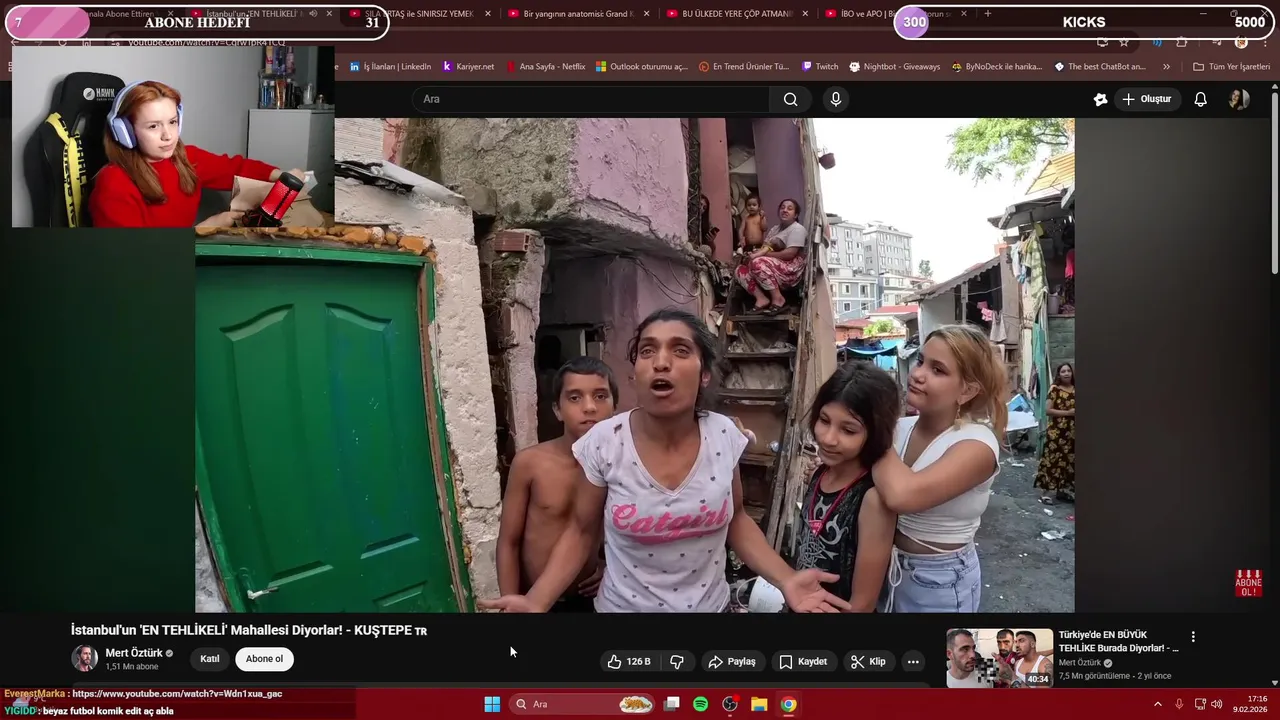This screenshot has height=720, width=1280.
Task: Close the 'SILA ARTAŞ ile SINIRSIZ YEMEK' tab
Action: coord(488,14)
